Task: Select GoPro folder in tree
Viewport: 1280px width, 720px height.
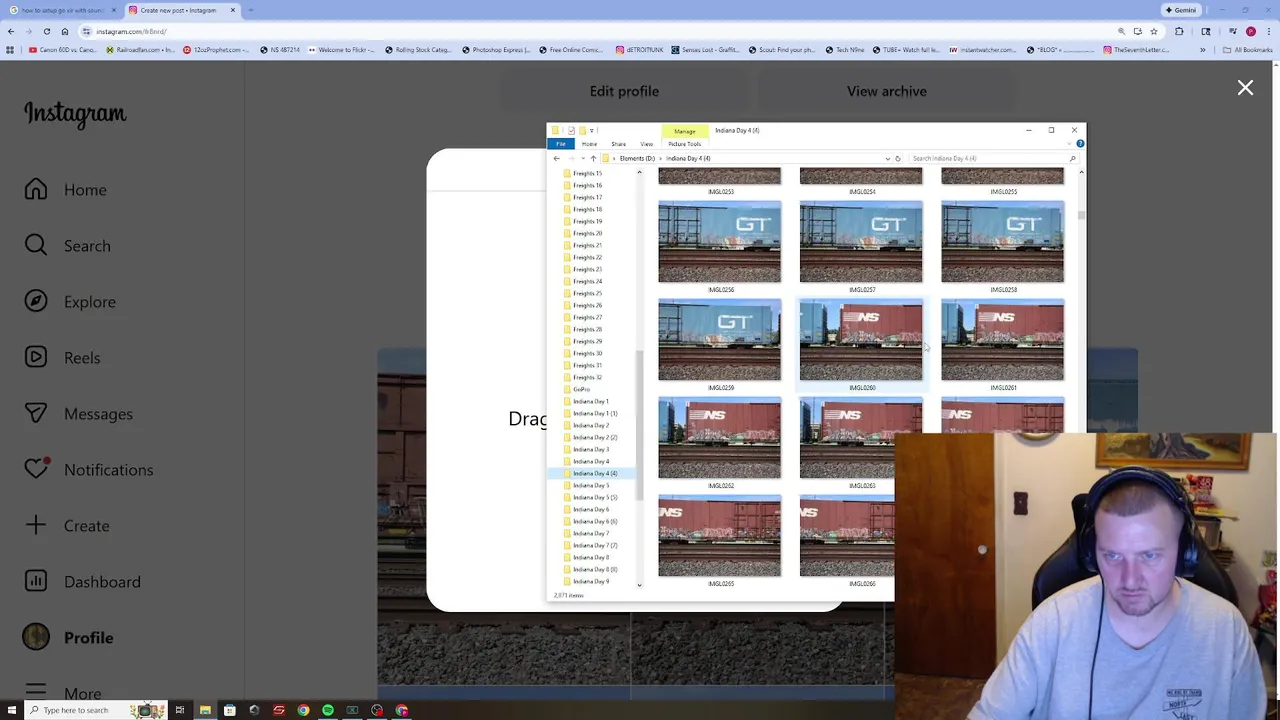Action: click(582, 389)
